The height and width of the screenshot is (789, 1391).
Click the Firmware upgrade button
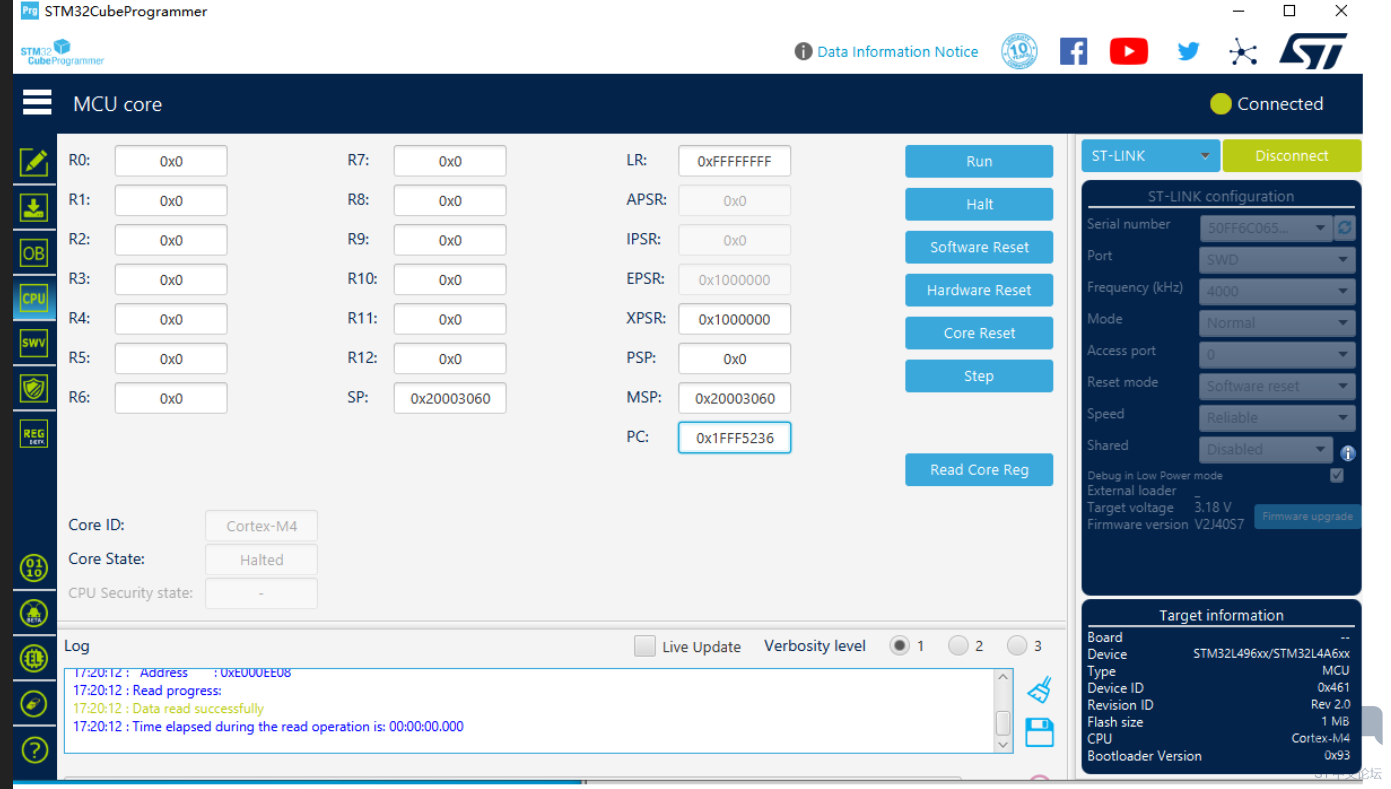click(1307, 516)
